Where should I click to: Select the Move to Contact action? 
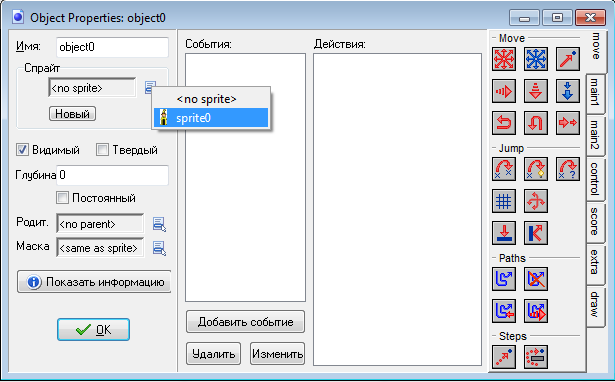pyautogui.click(x=504, y=233)
